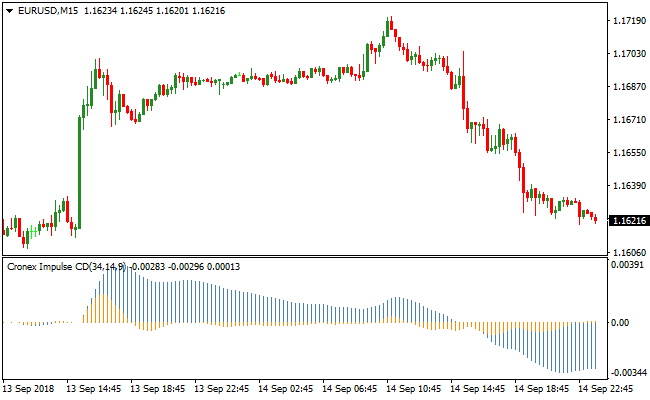This screenshot has width=650, height=400.
Task: Open the chart dropdown triangle beside EURUSD,M15
Action: coord(10,11)
